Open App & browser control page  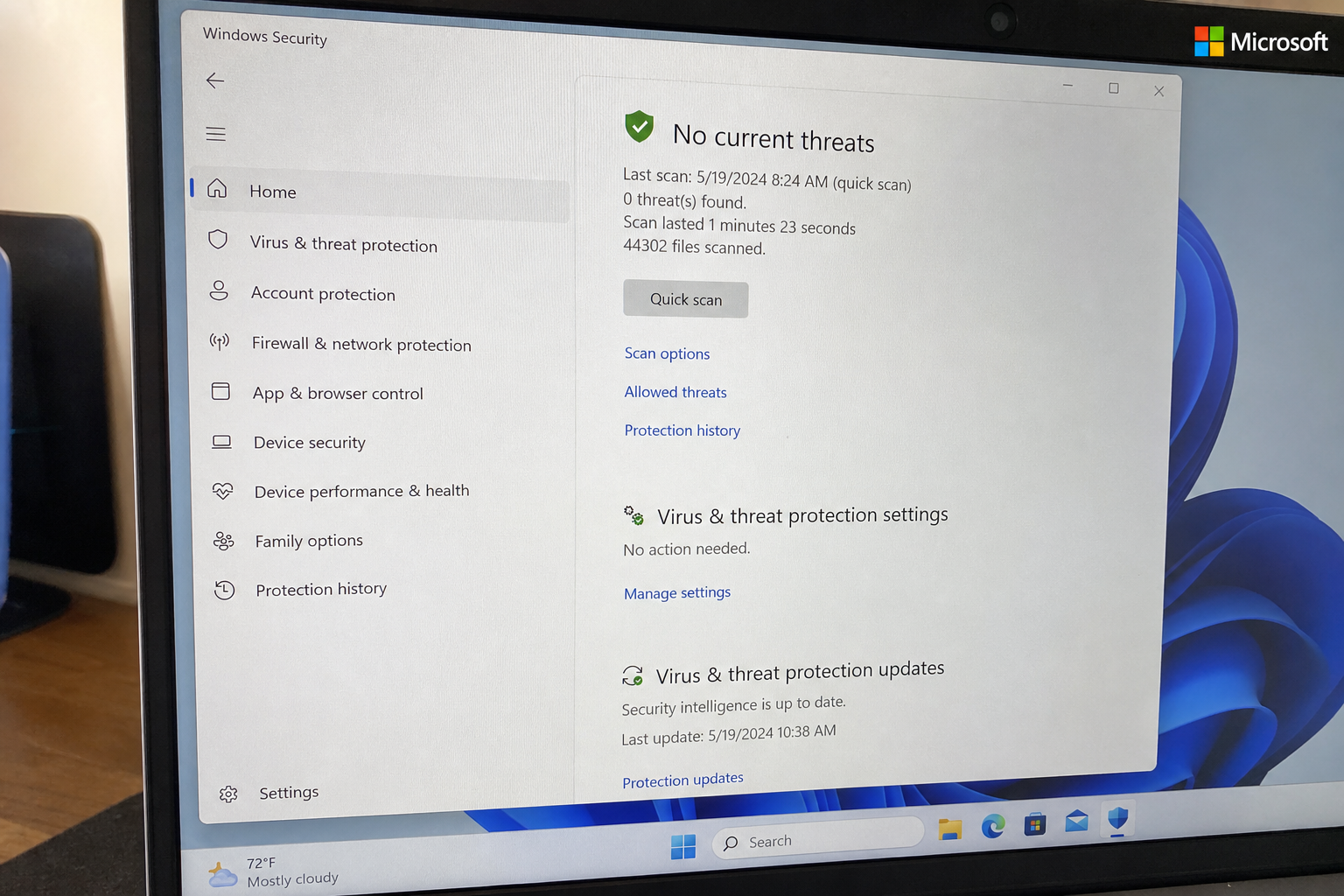338,394
